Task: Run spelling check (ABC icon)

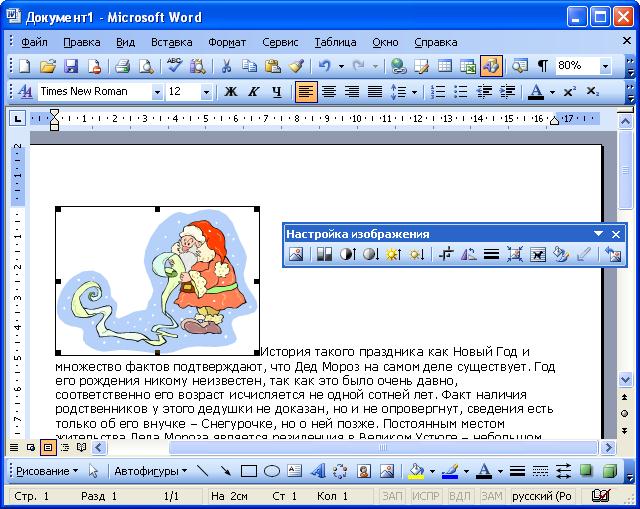Action: click(x=174, y=66)
